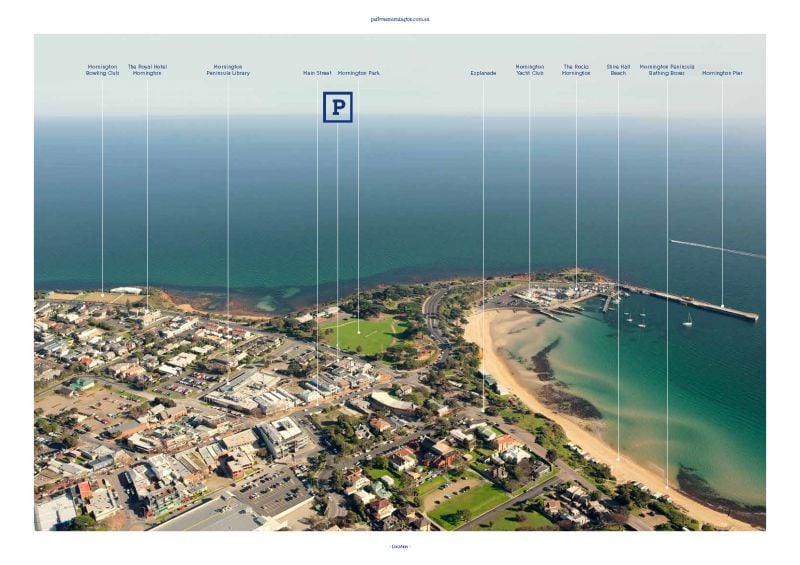
Task: Click Mornington Peninsula Bathing Boxes label
Action: [x=667, y=70]
